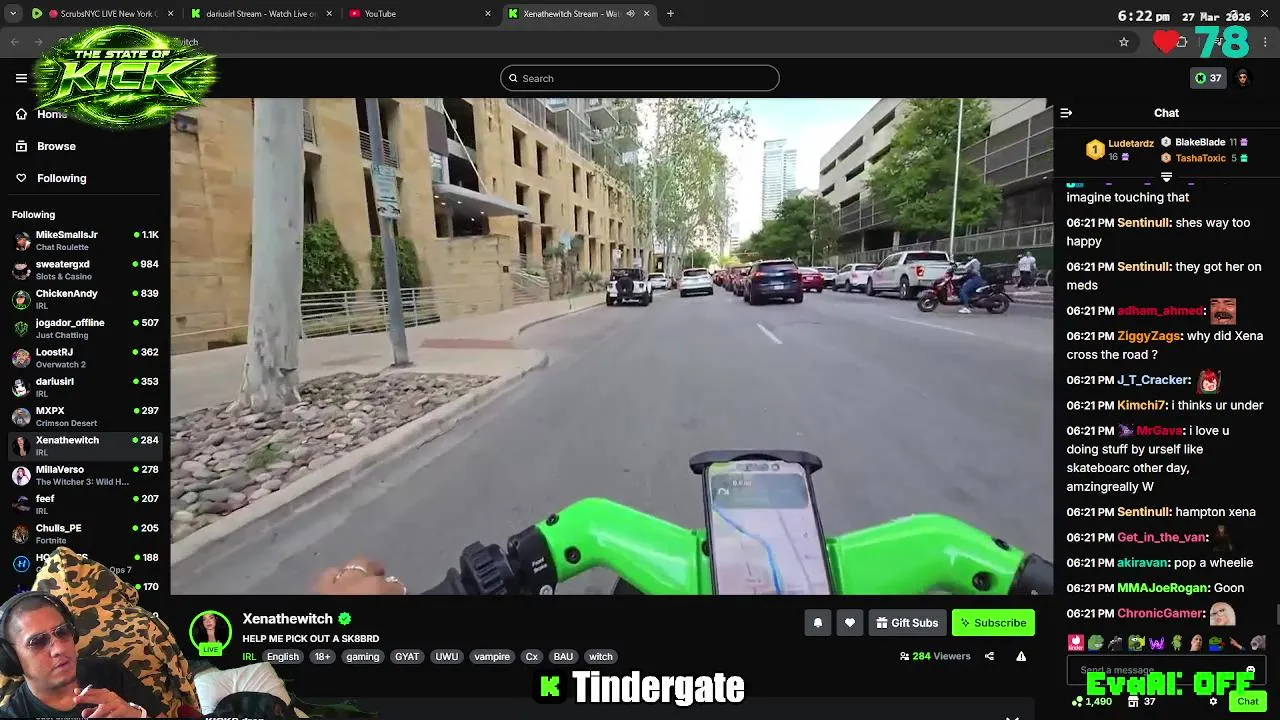Image resolution: width=1280 pixels, height=720 pixels.
Task: Open chat settings gear icon
Action: tap(1213, 702)
